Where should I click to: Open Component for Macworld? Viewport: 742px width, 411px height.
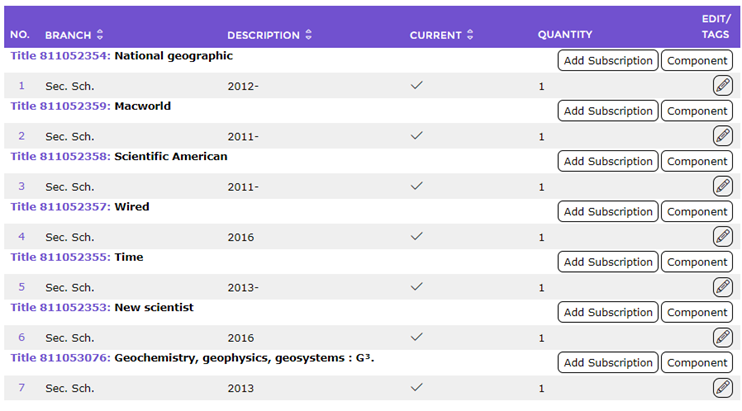coord(697,111)
